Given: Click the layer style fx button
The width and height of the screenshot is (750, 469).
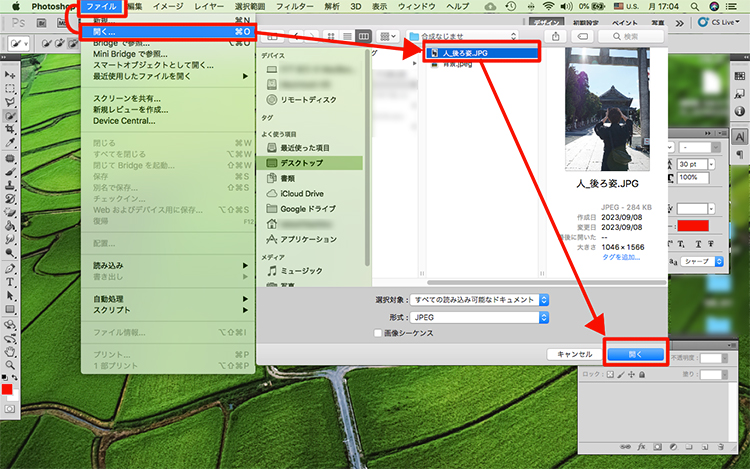Looking at the screenshot, I should point(641,447).
